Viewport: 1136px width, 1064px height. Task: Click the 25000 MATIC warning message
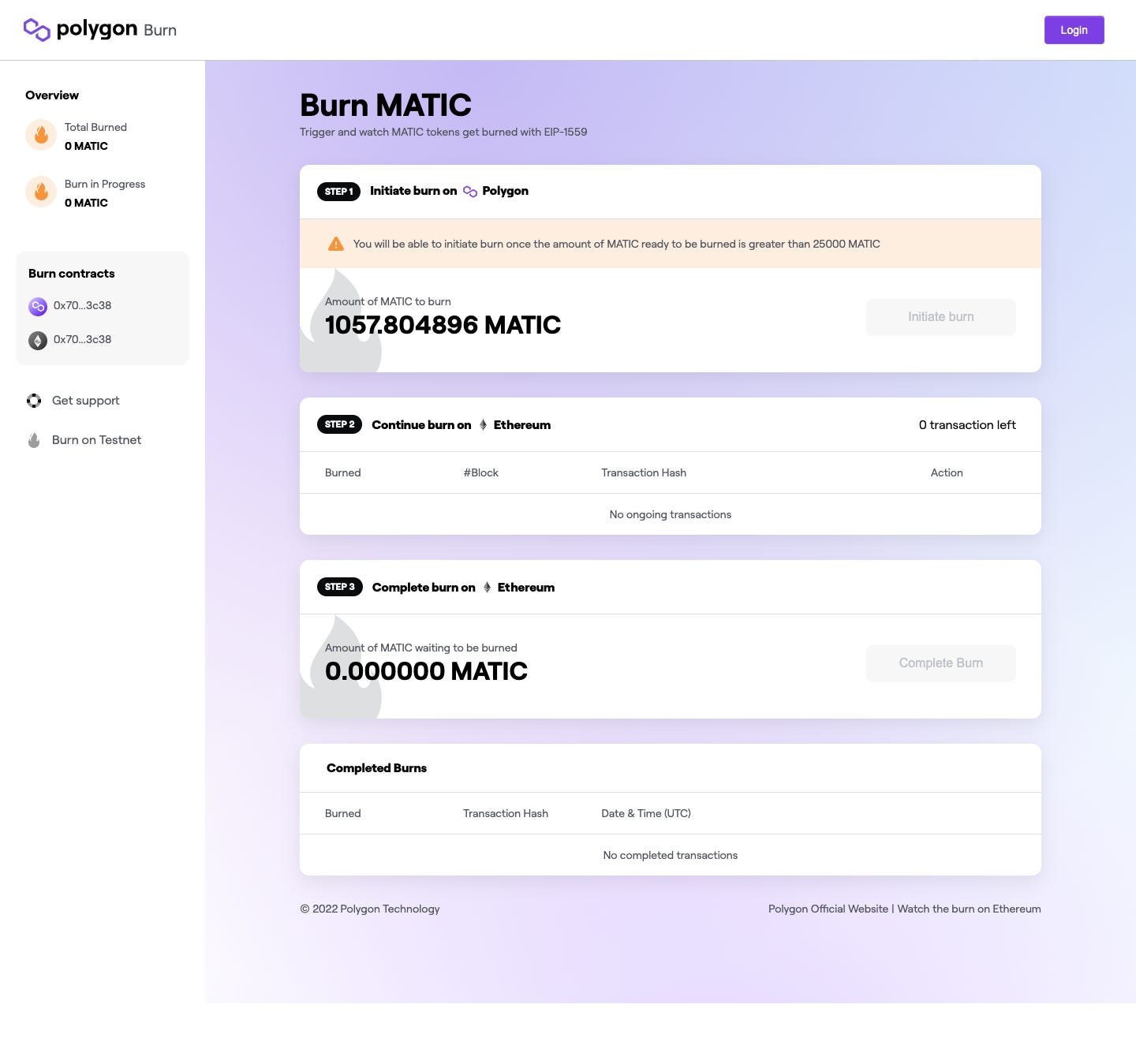pos(617,244)
